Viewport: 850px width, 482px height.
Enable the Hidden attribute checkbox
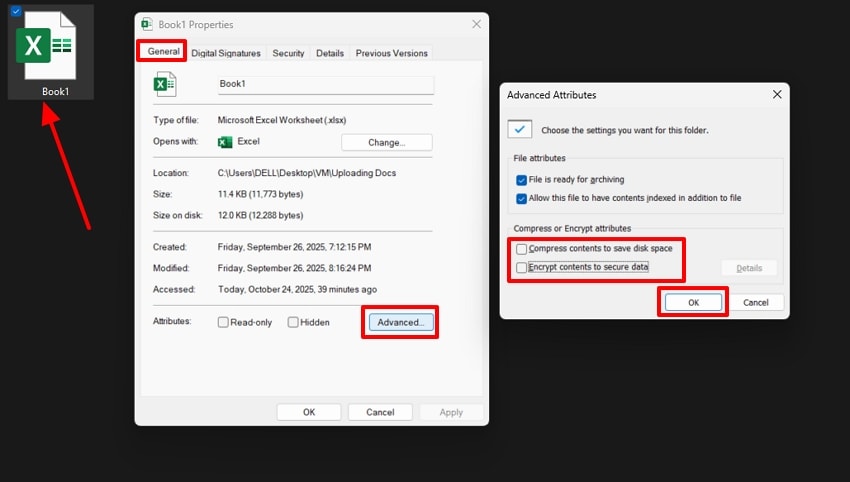[x=293, y=322]
